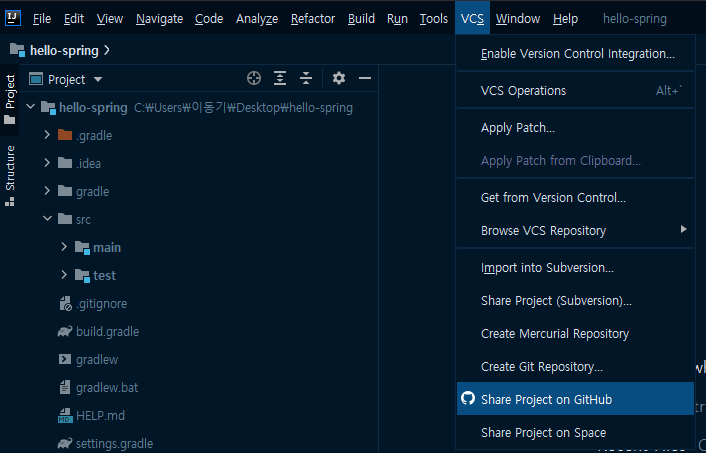
Task: Expand the .idea folder chevron
Action: [47, 163]
